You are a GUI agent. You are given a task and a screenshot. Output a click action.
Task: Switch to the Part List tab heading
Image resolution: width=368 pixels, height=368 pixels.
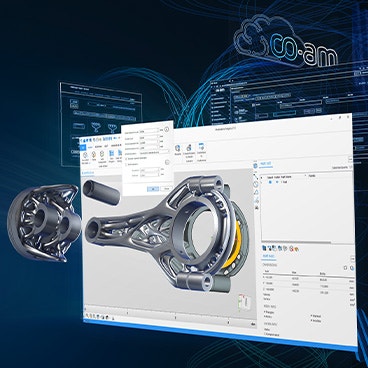[265, 164]
